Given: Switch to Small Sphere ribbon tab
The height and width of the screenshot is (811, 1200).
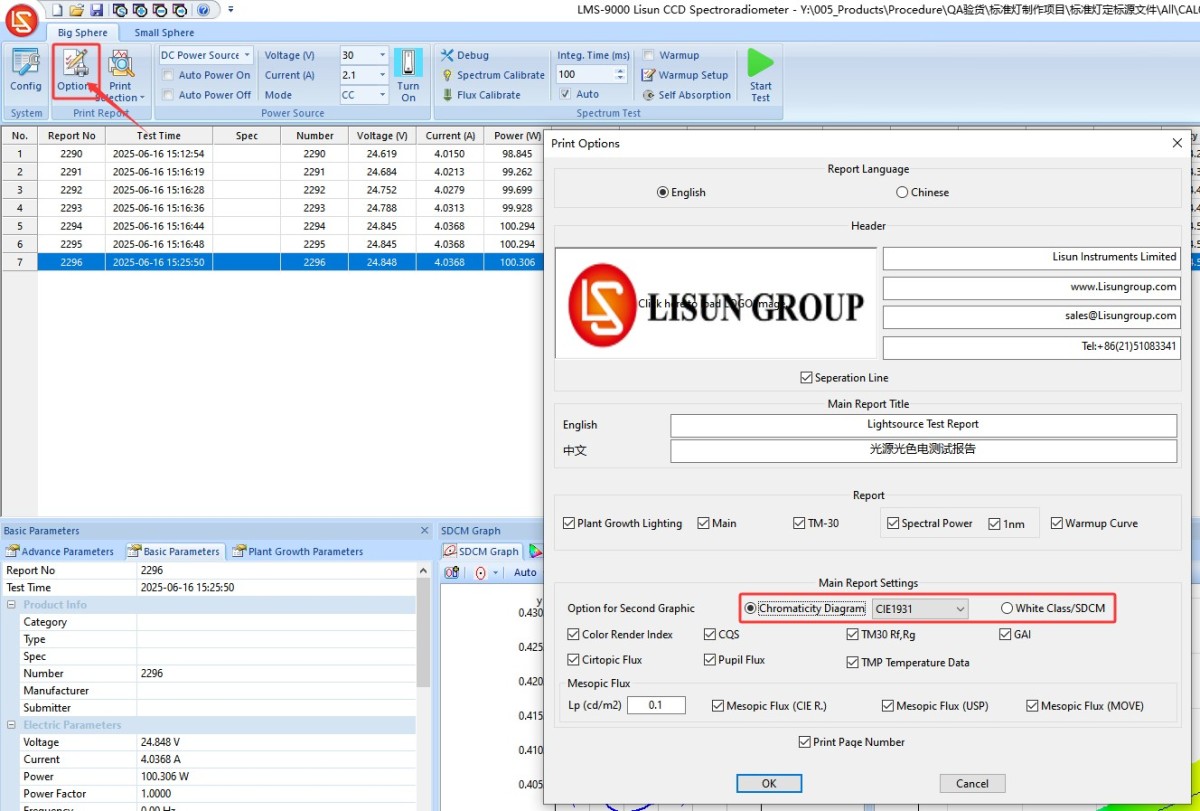Looking at the screenshot, I should pos(164,33).
